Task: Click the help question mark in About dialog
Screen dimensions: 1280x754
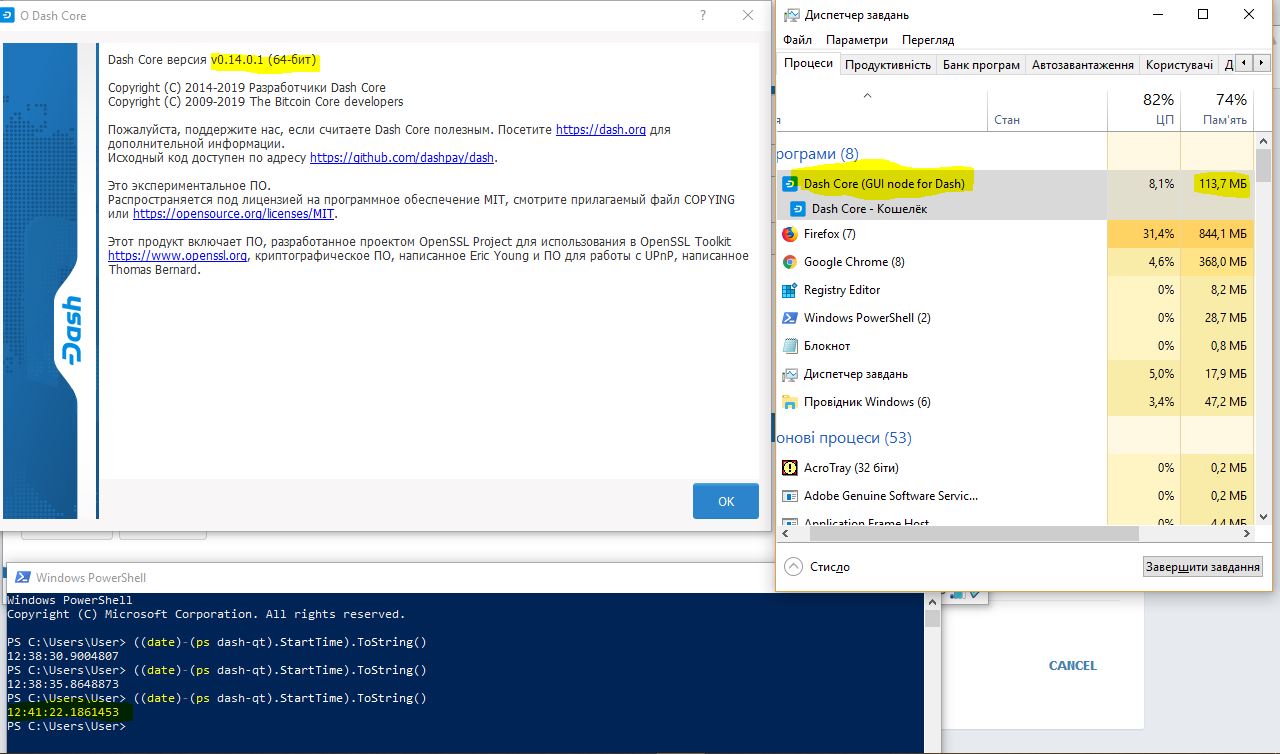Action: [704, 15]
